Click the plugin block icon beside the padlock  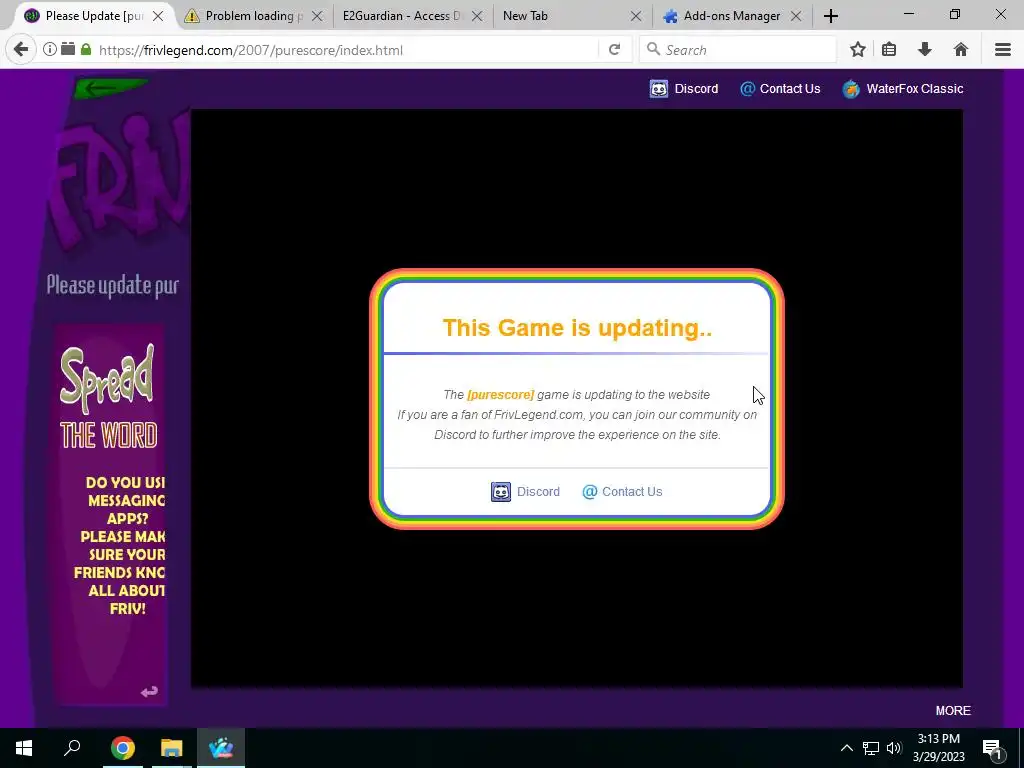click(68, 49)
